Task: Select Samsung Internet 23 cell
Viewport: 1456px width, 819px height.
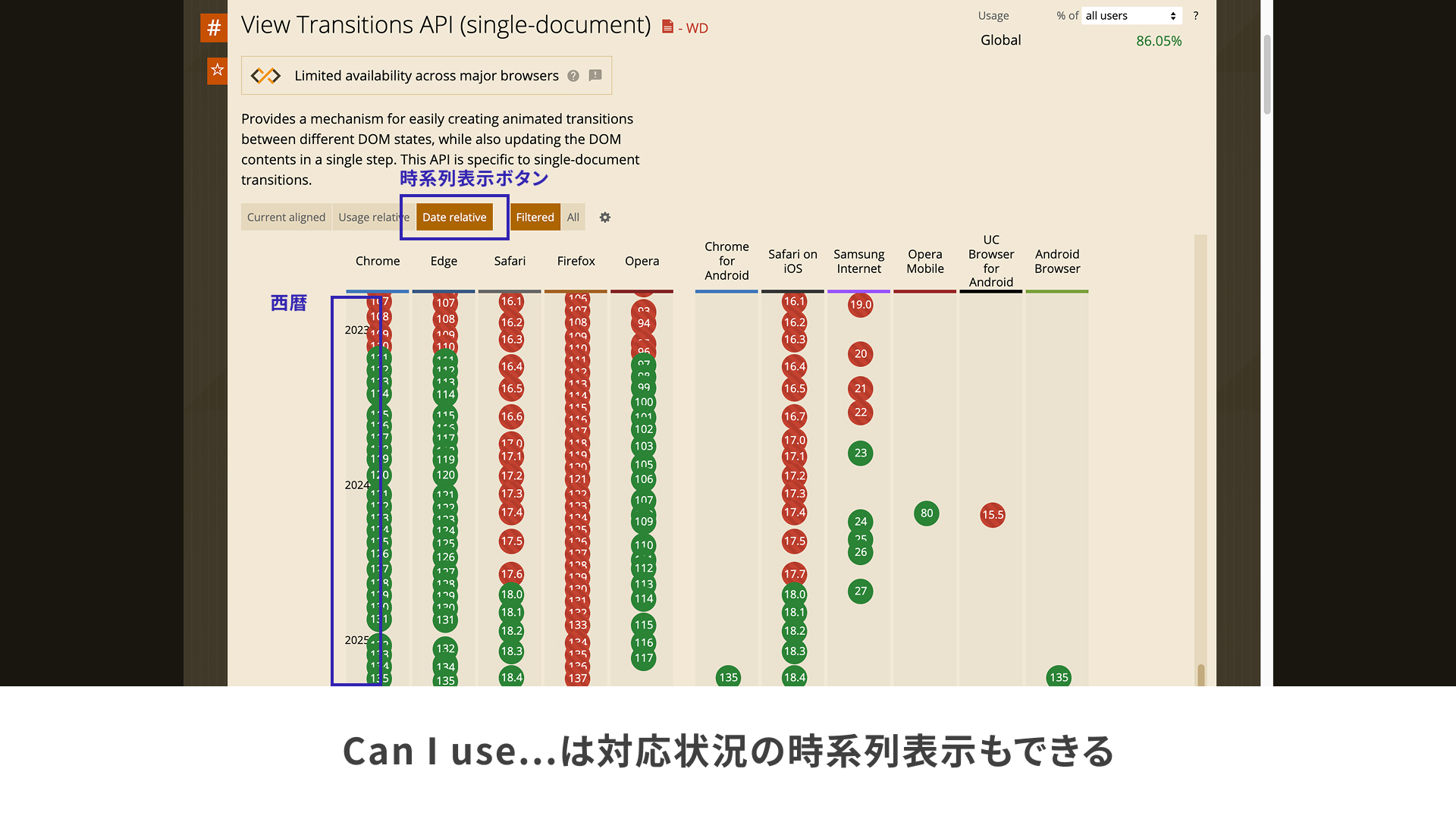Action: (861, 453)
